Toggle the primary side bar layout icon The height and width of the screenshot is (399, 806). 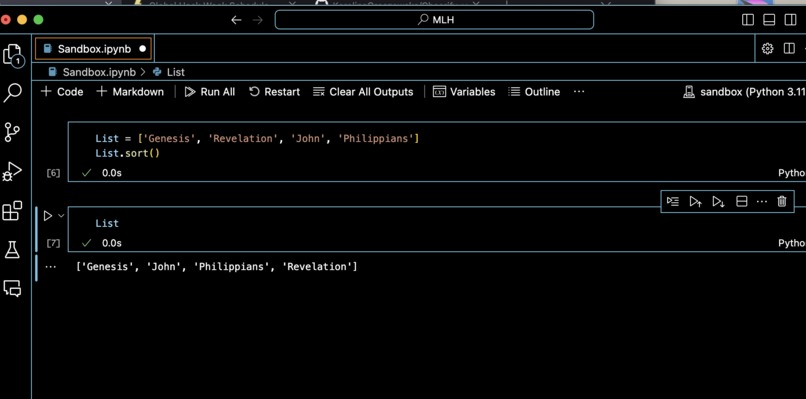[x=748, y=20]
